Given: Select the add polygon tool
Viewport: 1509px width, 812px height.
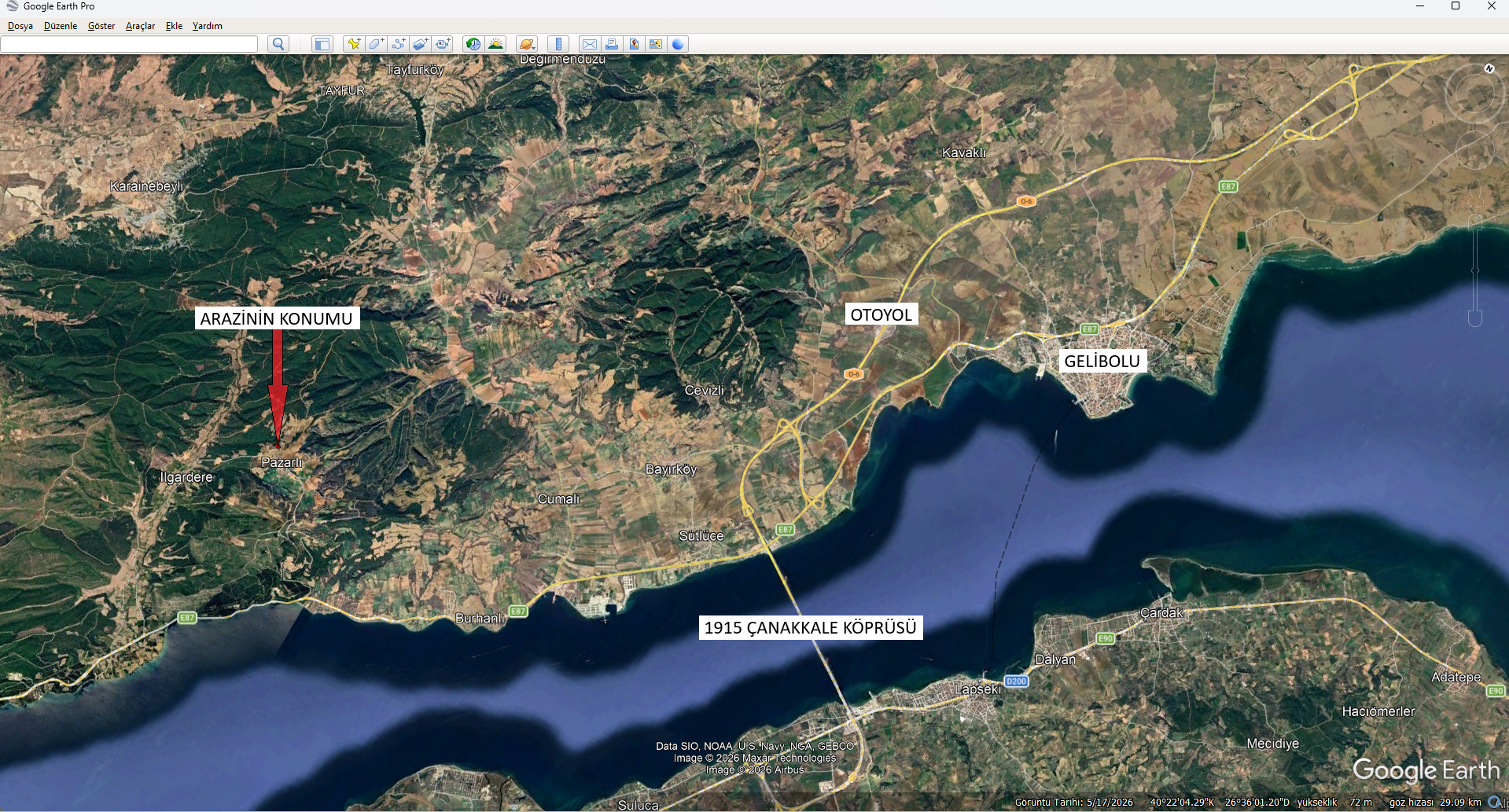Looking at the screenshot, I should [x=376, y=44].
